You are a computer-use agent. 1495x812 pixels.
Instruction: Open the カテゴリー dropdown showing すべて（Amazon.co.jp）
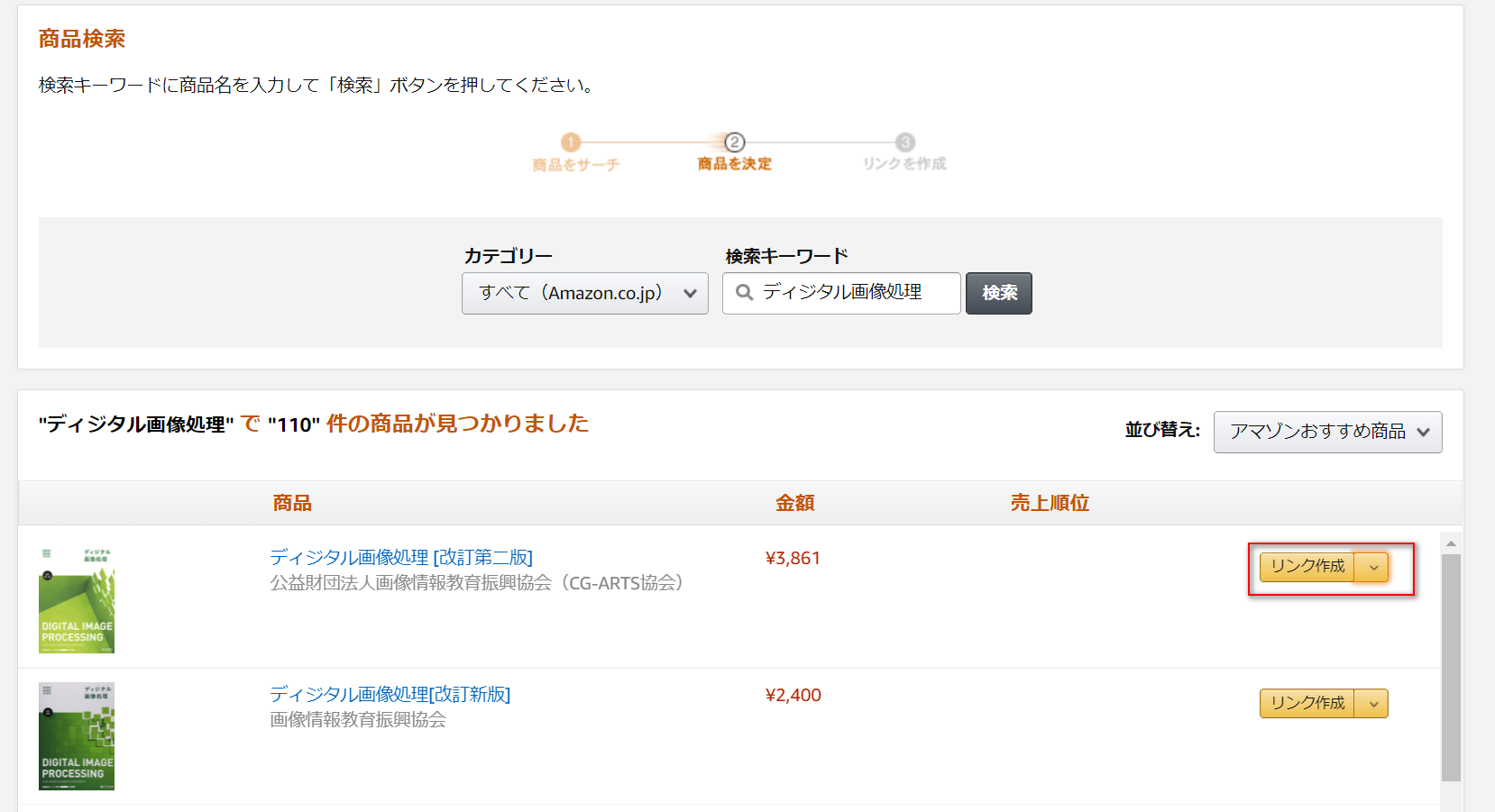[584, 293]
